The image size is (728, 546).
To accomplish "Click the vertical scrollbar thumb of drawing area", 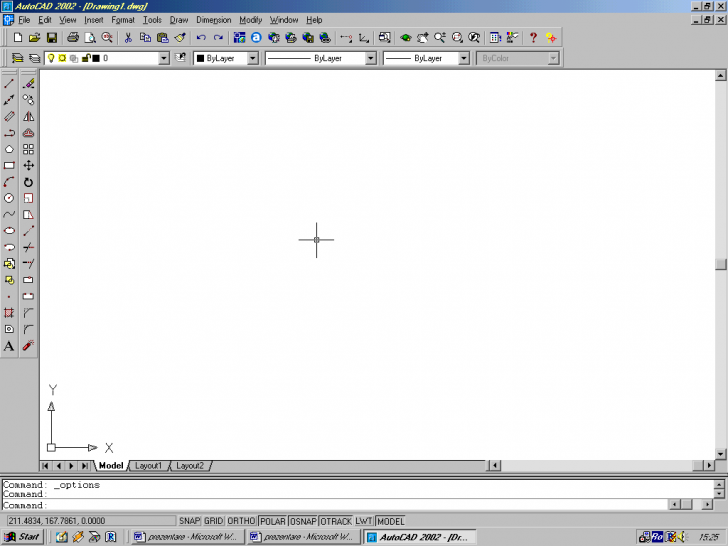I will pyautogui.click(x=721, y=264).
